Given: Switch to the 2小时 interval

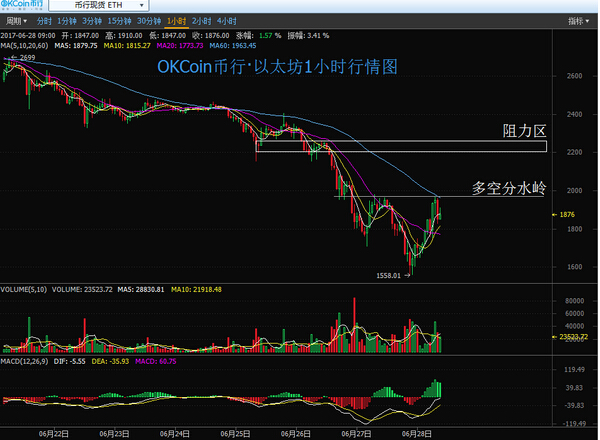Looking at the screenshot, I should click(201, 20).
